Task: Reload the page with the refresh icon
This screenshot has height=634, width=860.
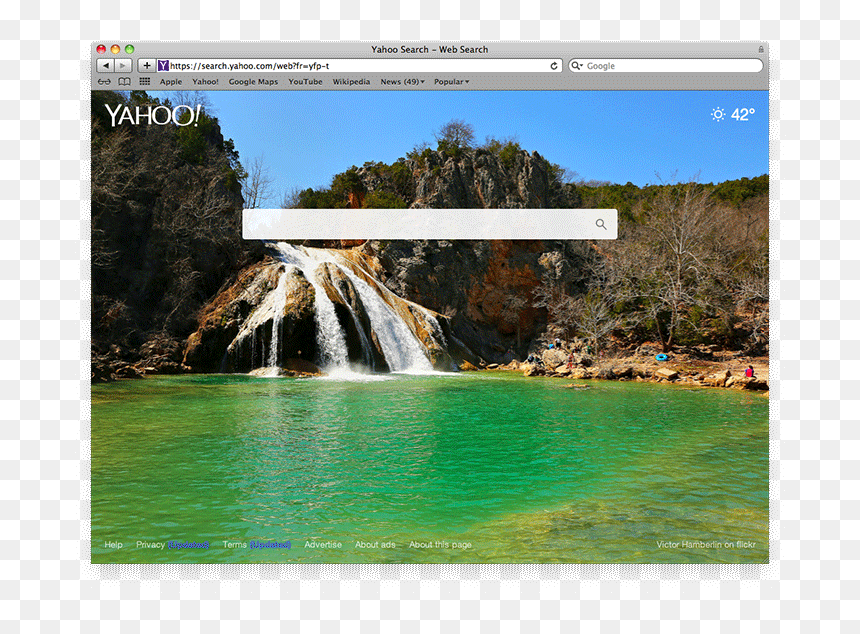Action: point(554,66)
